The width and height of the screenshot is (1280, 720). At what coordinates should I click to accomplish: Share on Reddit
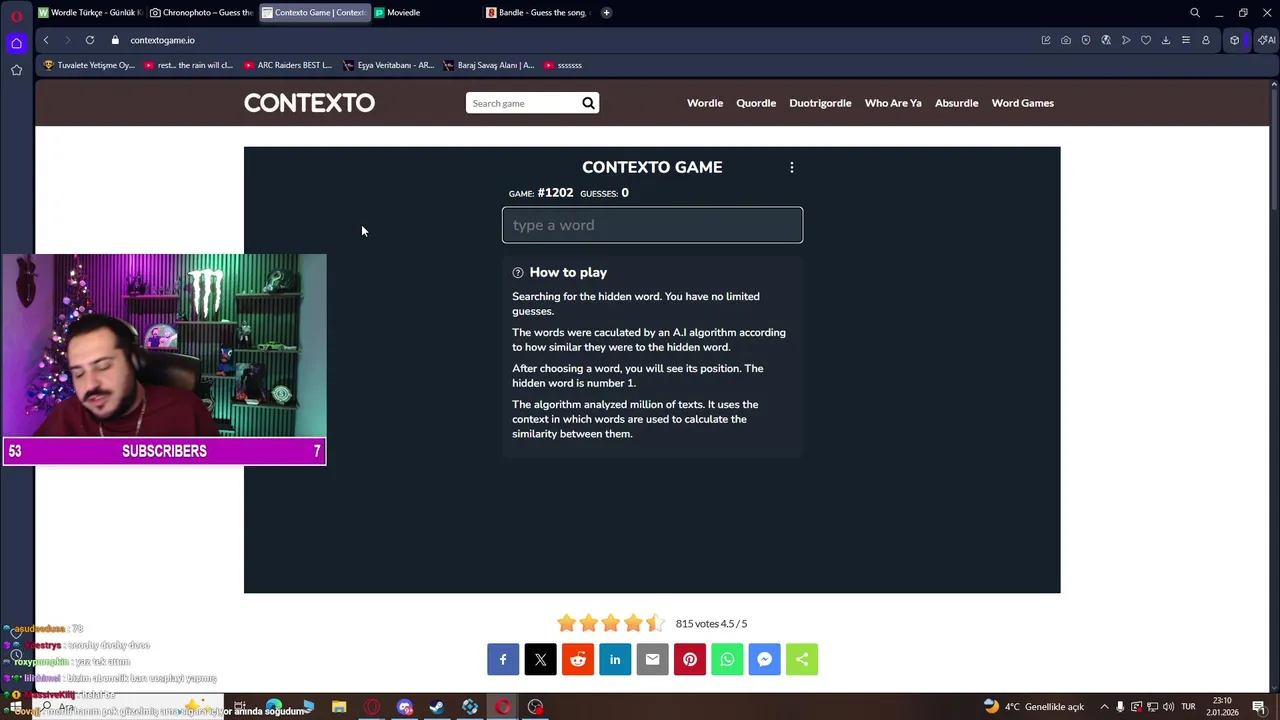[578, 659]
